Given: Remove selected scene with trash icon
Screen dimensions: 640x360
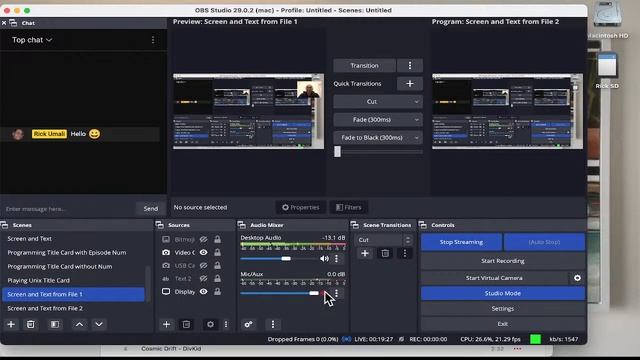Looking at the screenshot, I should 31,324.
